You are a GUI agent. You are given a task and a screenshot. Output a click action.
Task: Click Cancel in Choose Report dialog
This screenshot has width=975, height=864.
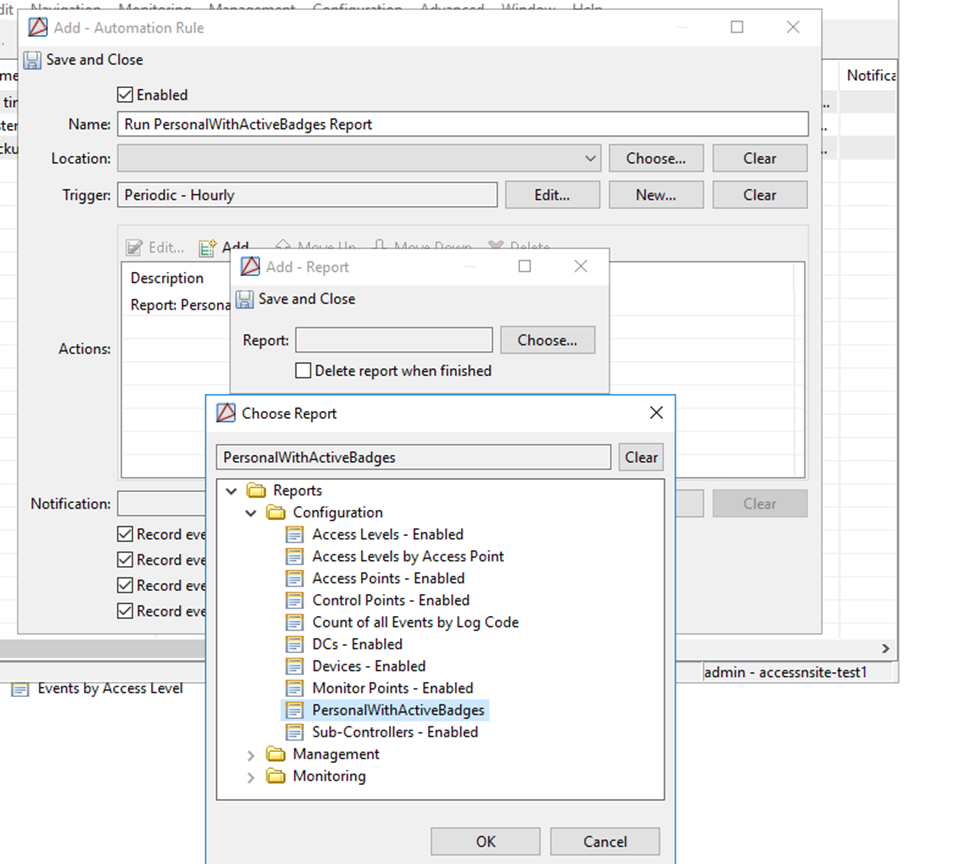coord(605,842)
